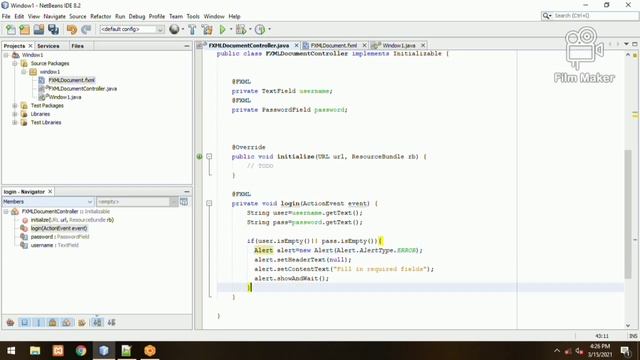Click the editor vertical scrollbar
Screen dimensions: 640x360
[628, 214]
